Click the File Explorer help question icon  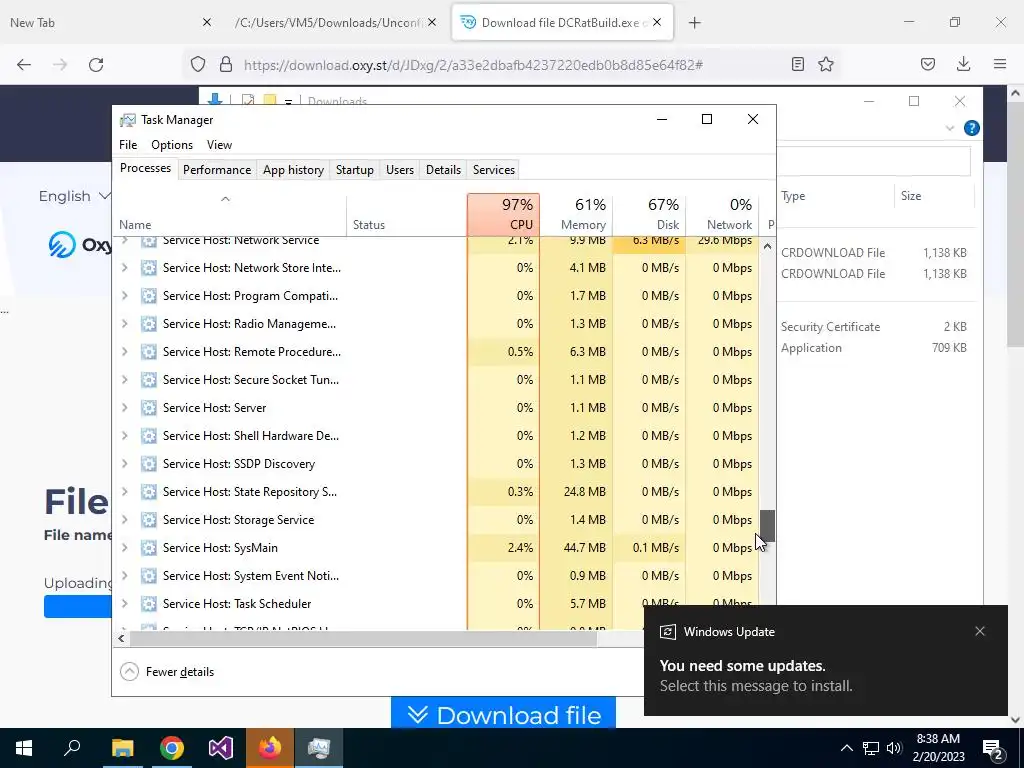(x=972, y=128)
